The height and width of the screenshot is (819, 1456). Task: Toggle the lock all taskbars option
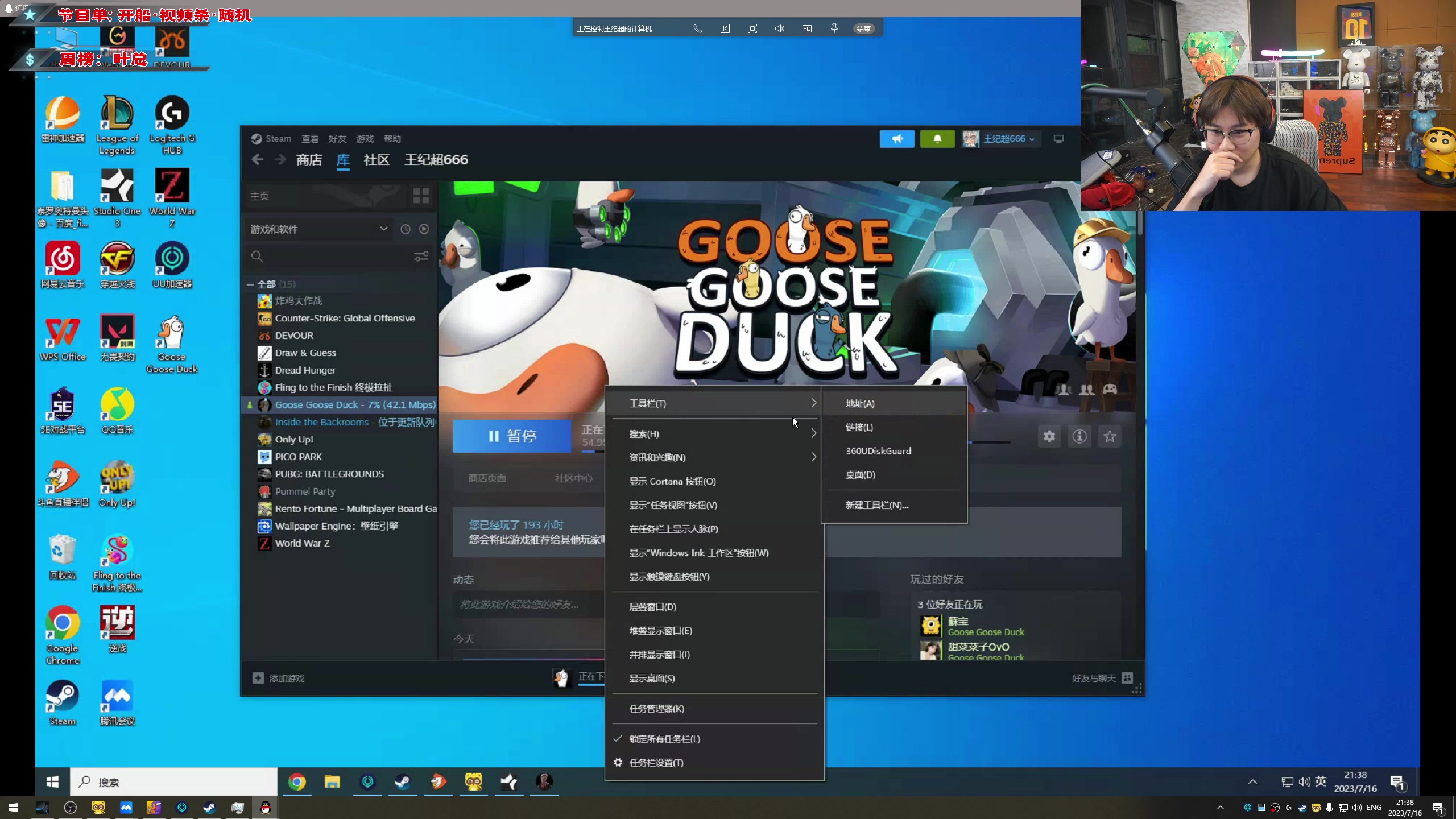[664, 739]
